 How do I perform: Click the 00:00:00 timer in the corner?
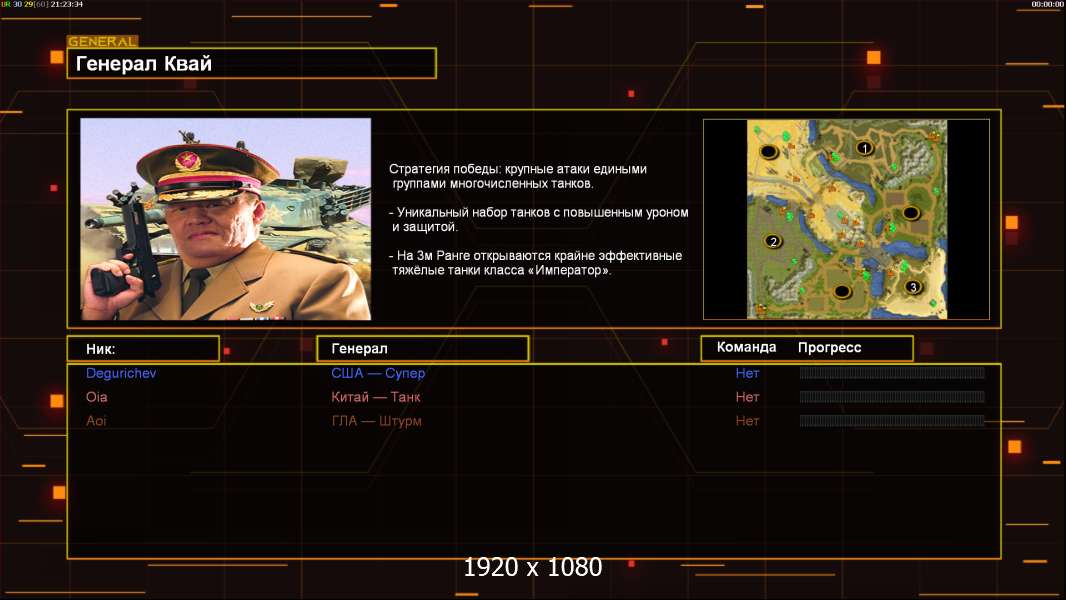tap(1047, 4)
